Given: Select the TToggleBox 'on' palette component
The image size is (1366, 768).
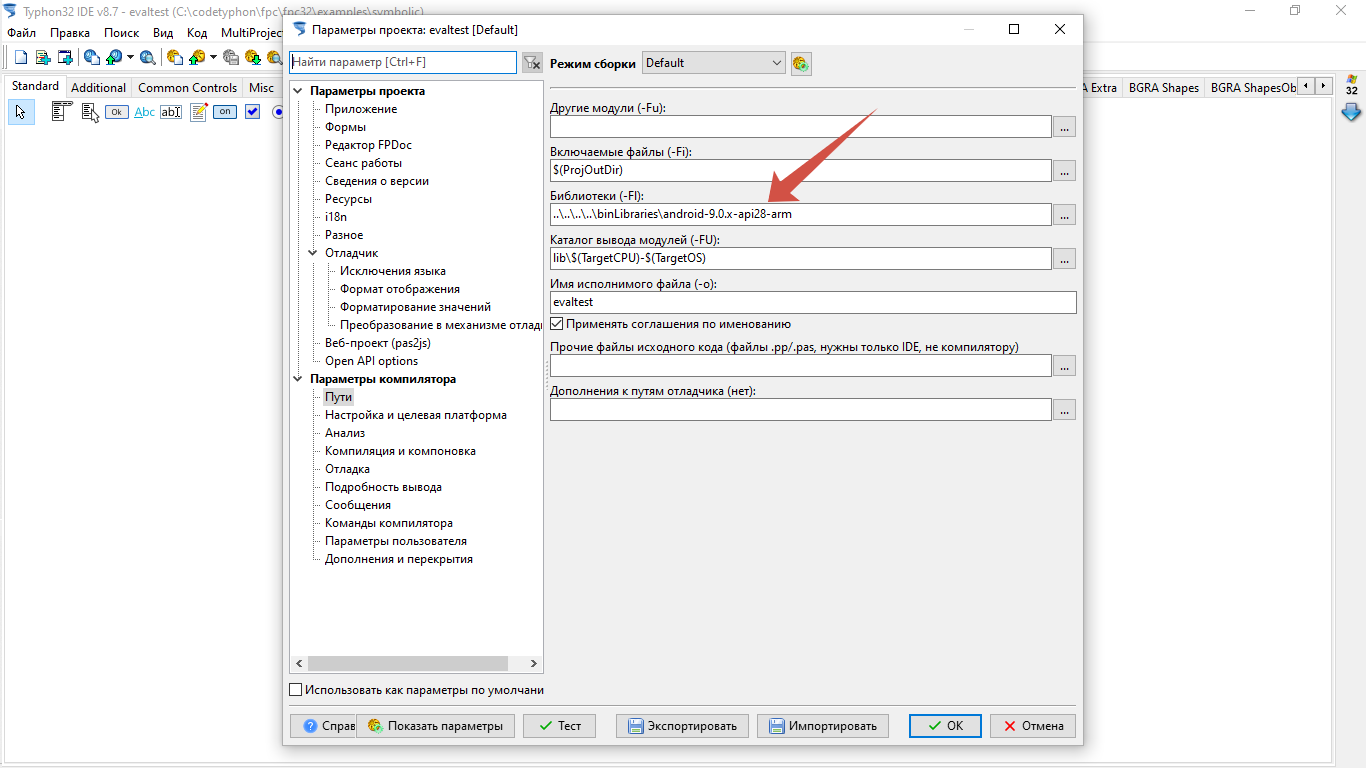Looking at the screenshot, I should (225, 112).
